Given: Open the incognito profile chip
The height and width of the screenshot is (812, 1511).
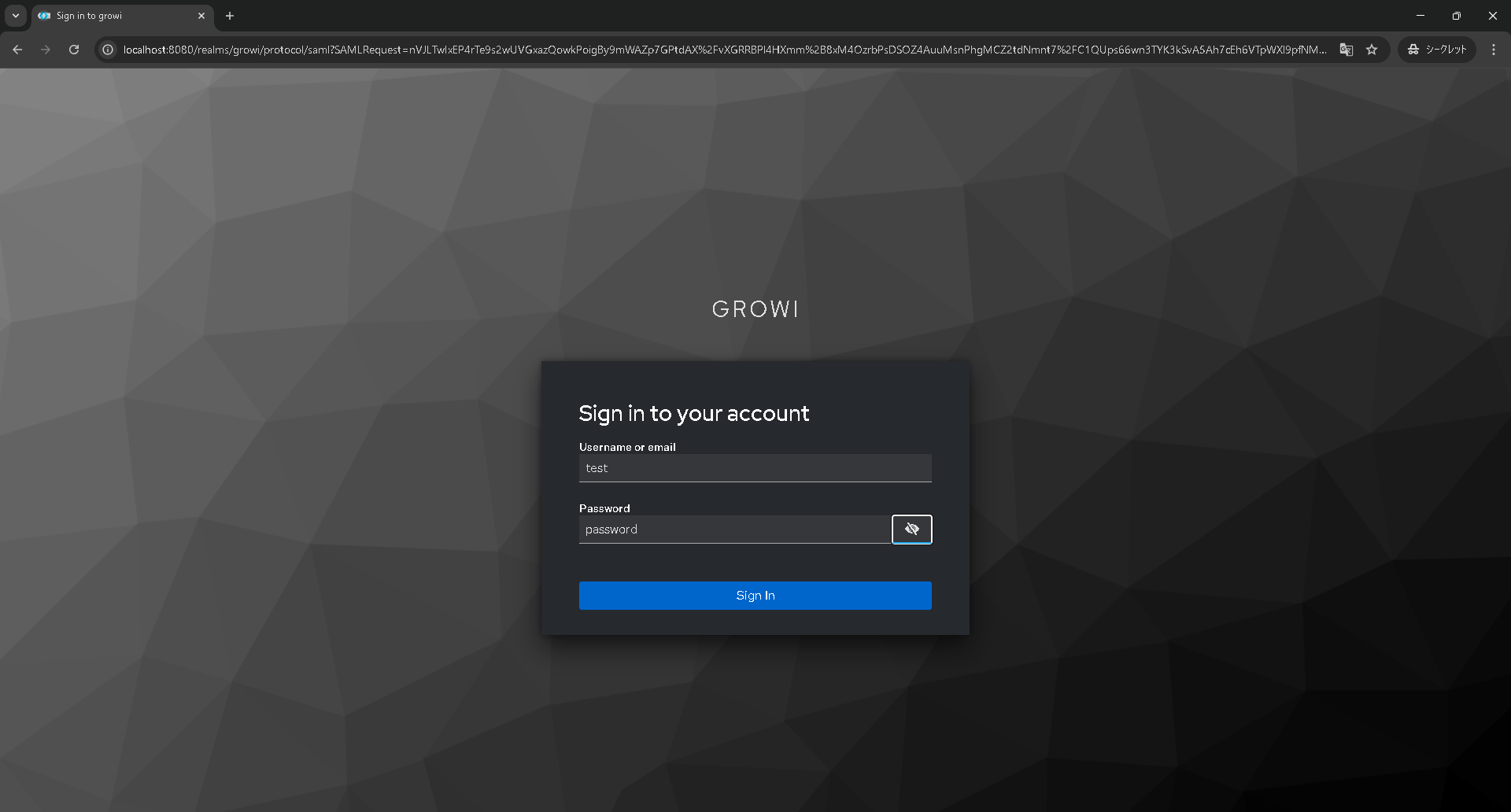Looking at the screenshot, I should [1437, 50].
